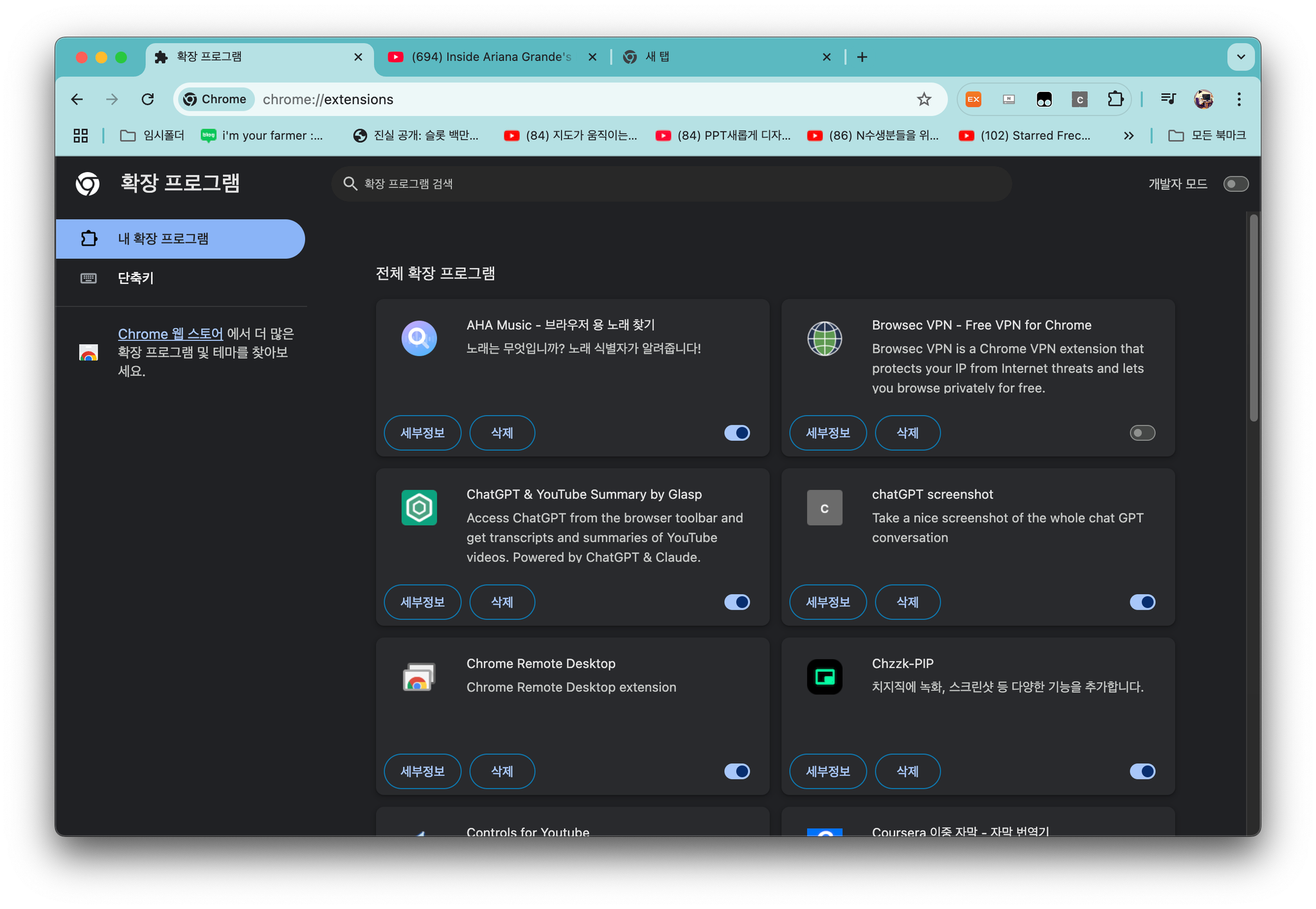The image size is (1316, 909).
Task: Click the back navigation arrow
Action: 77,99
